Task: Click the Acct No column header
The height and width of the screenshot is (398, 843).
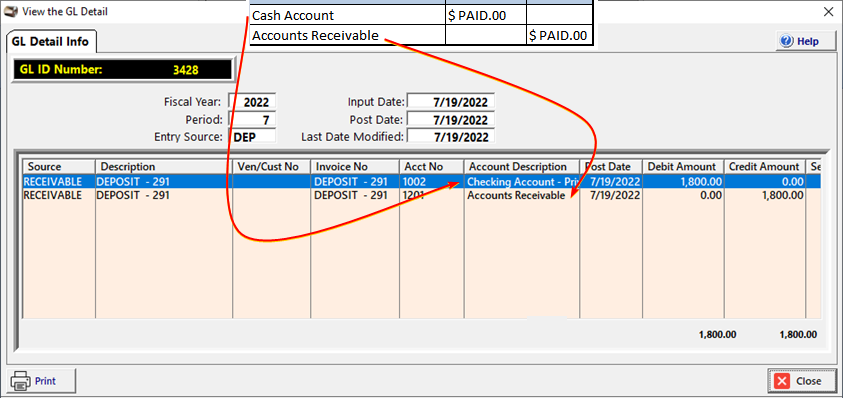Action: tap(431, 167)
